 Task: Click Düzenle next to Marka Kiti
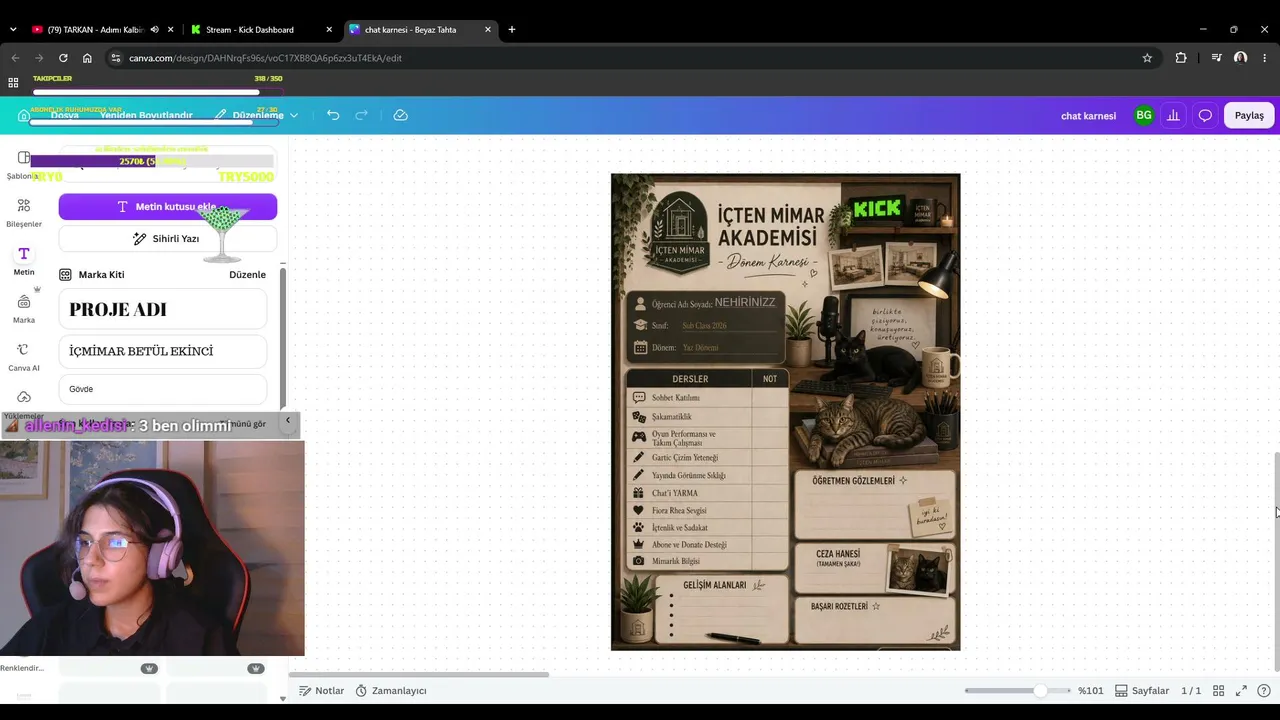[x=247, y=274]
